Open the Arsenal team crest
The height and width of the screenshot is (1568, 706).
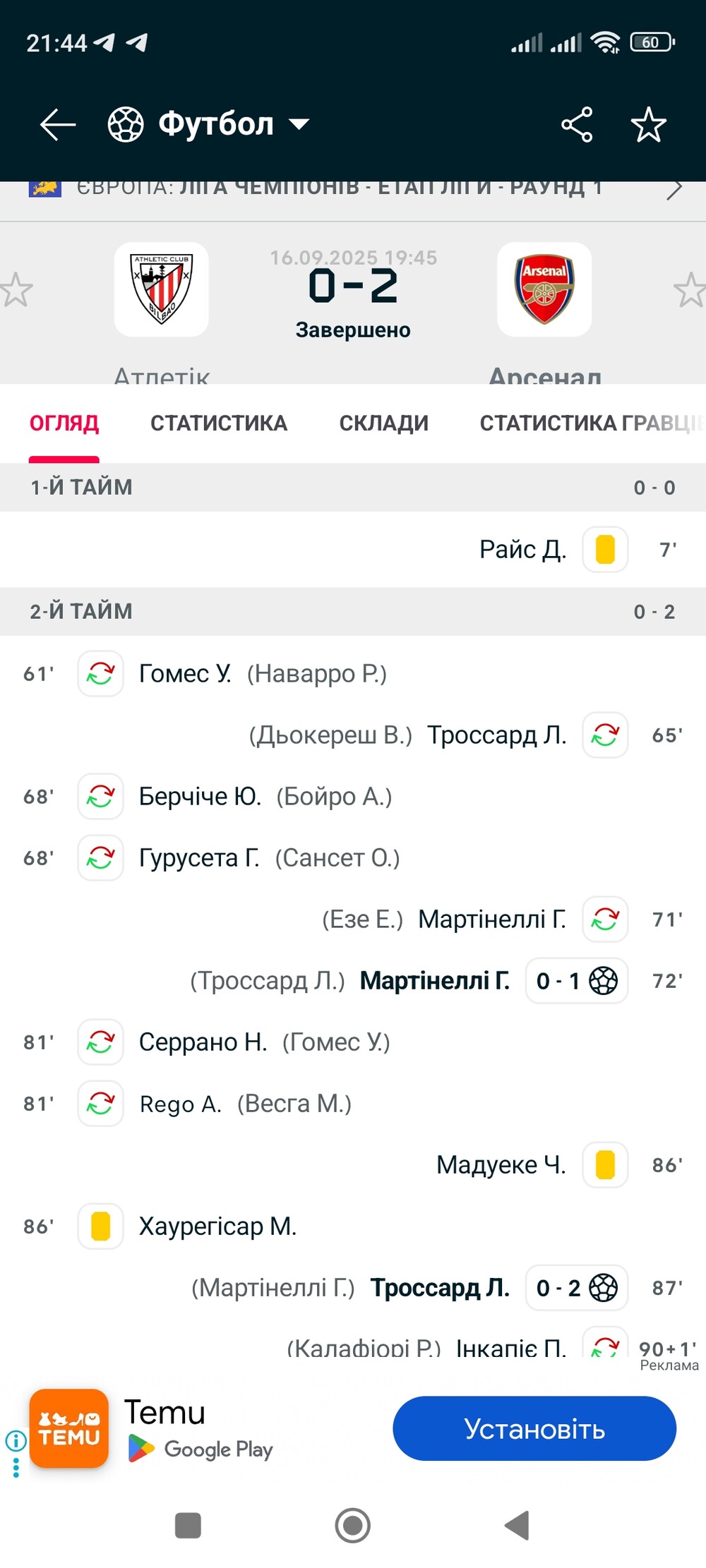point(544,289)
